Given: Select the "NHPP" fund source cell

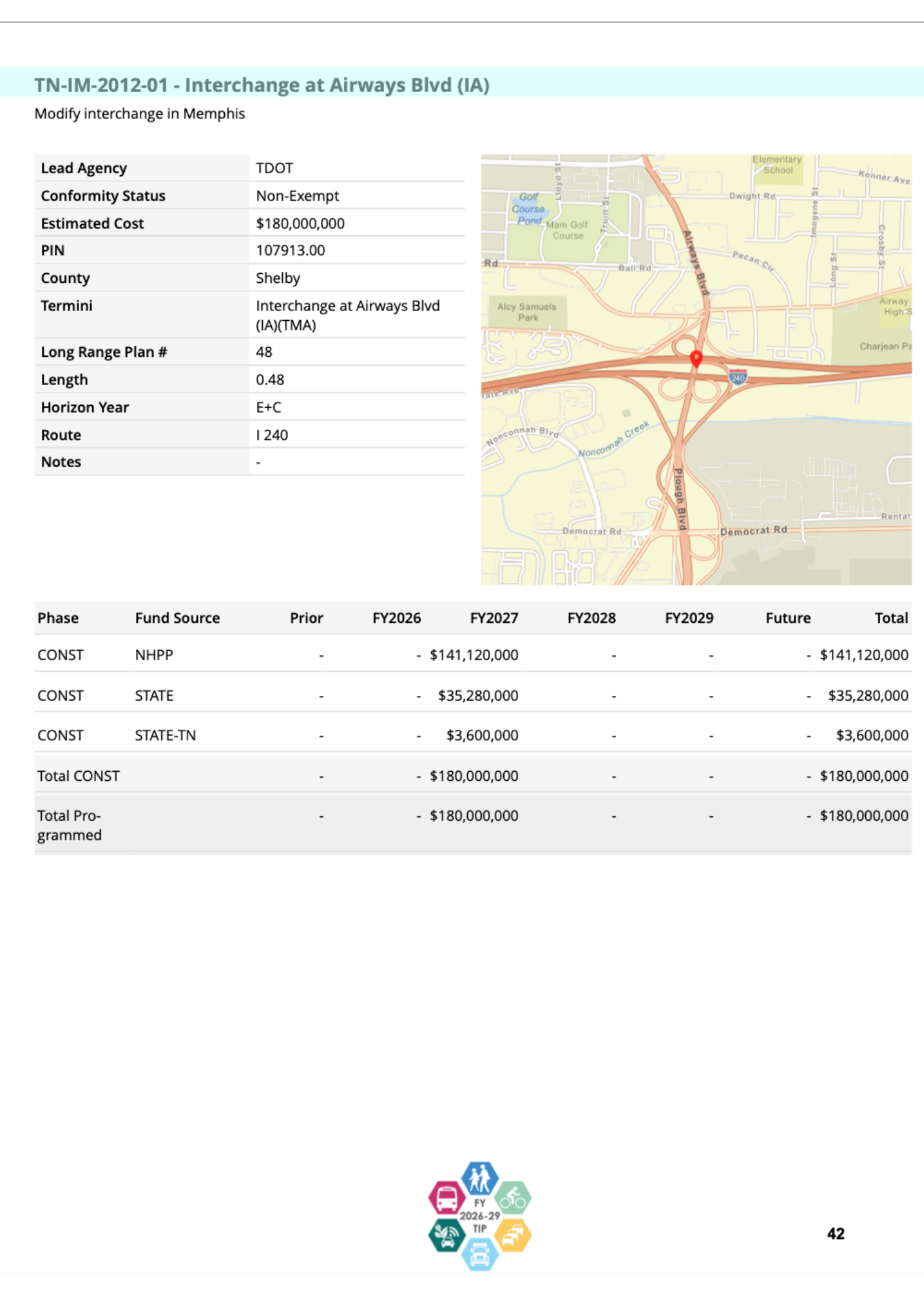Looking at the screenshot, I should [x=154, y=655].
